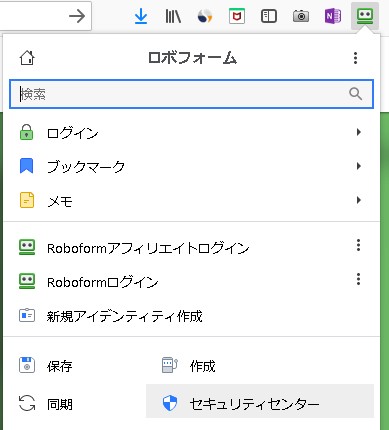Screen dimensions: 389x430
Task: Open the RoboForm header three-dot menu
Action: tap(355, 58)
